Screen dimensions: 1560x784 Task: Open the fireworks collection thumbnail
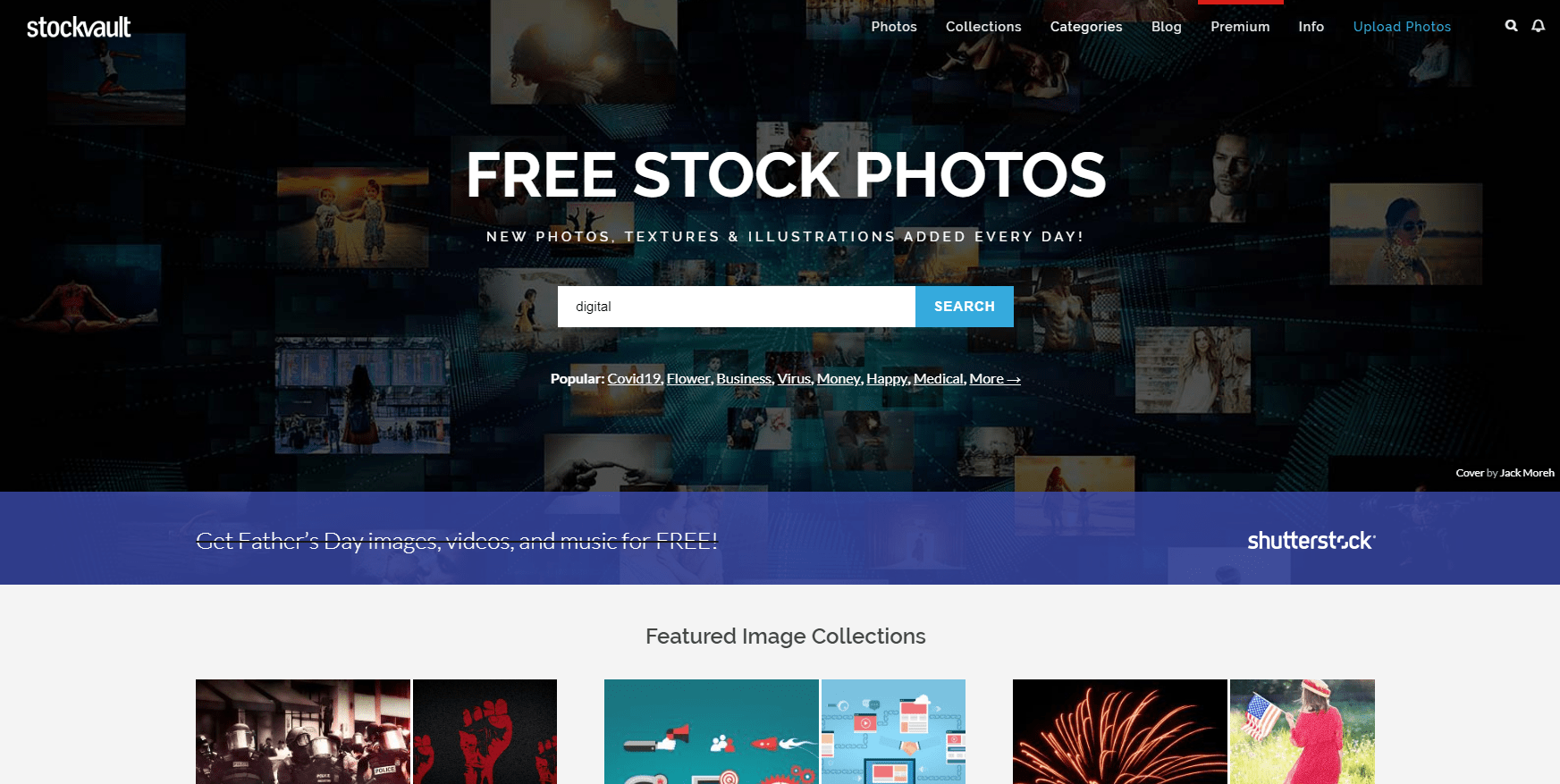click(1119, 731)
